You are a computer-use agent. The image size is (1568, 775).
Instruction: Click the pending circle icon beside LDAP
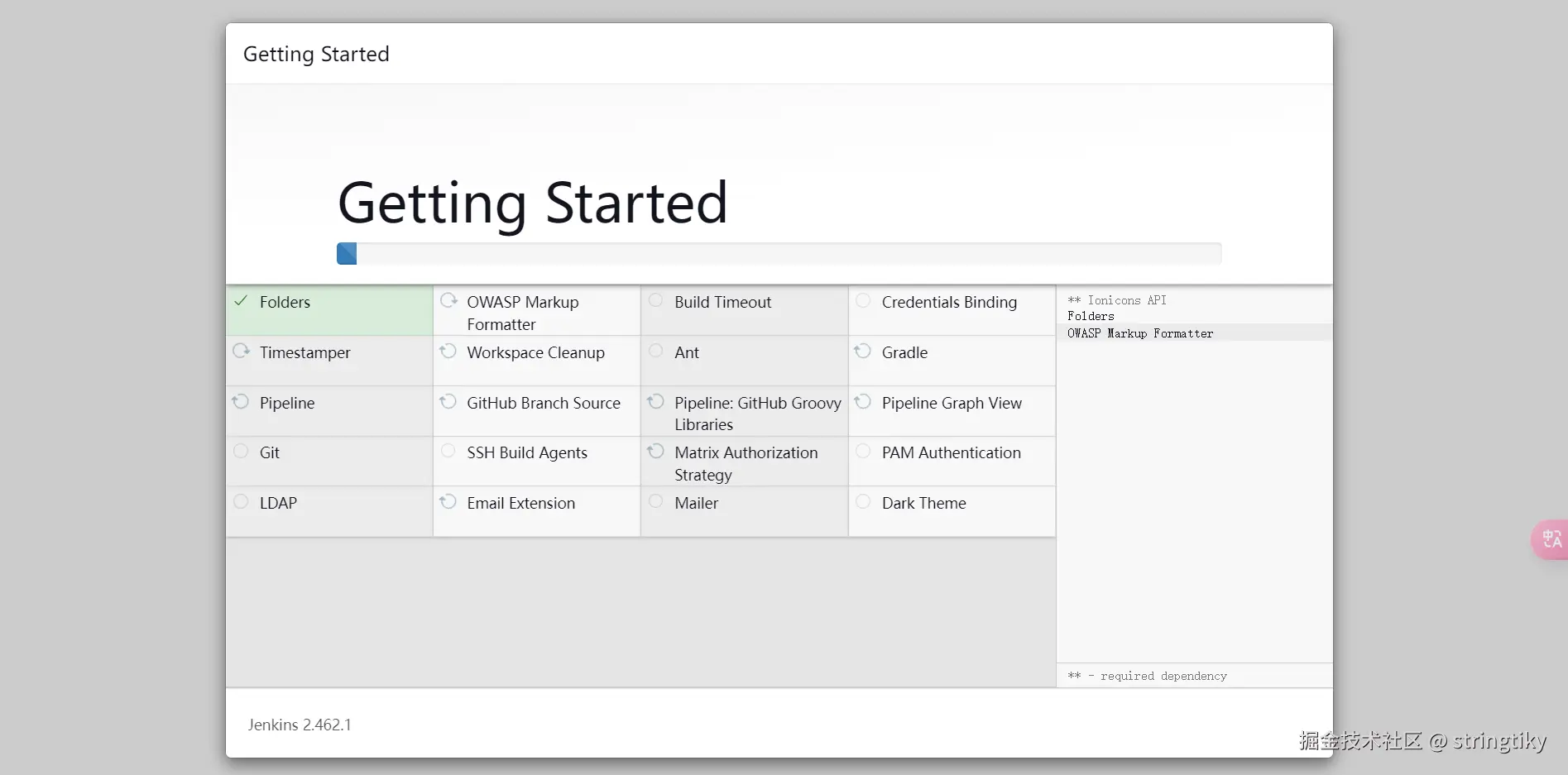click(241, 501)
